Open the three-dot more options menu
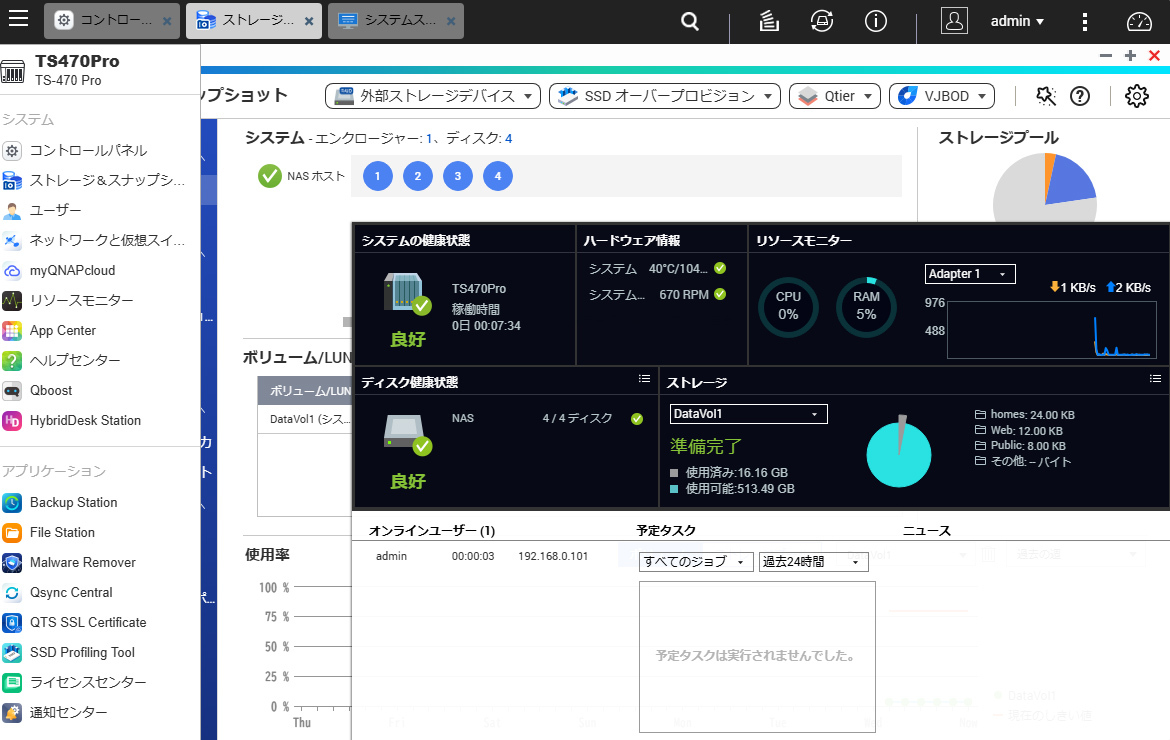Viewport: 1170px width, 740px height. (1084, 22)
